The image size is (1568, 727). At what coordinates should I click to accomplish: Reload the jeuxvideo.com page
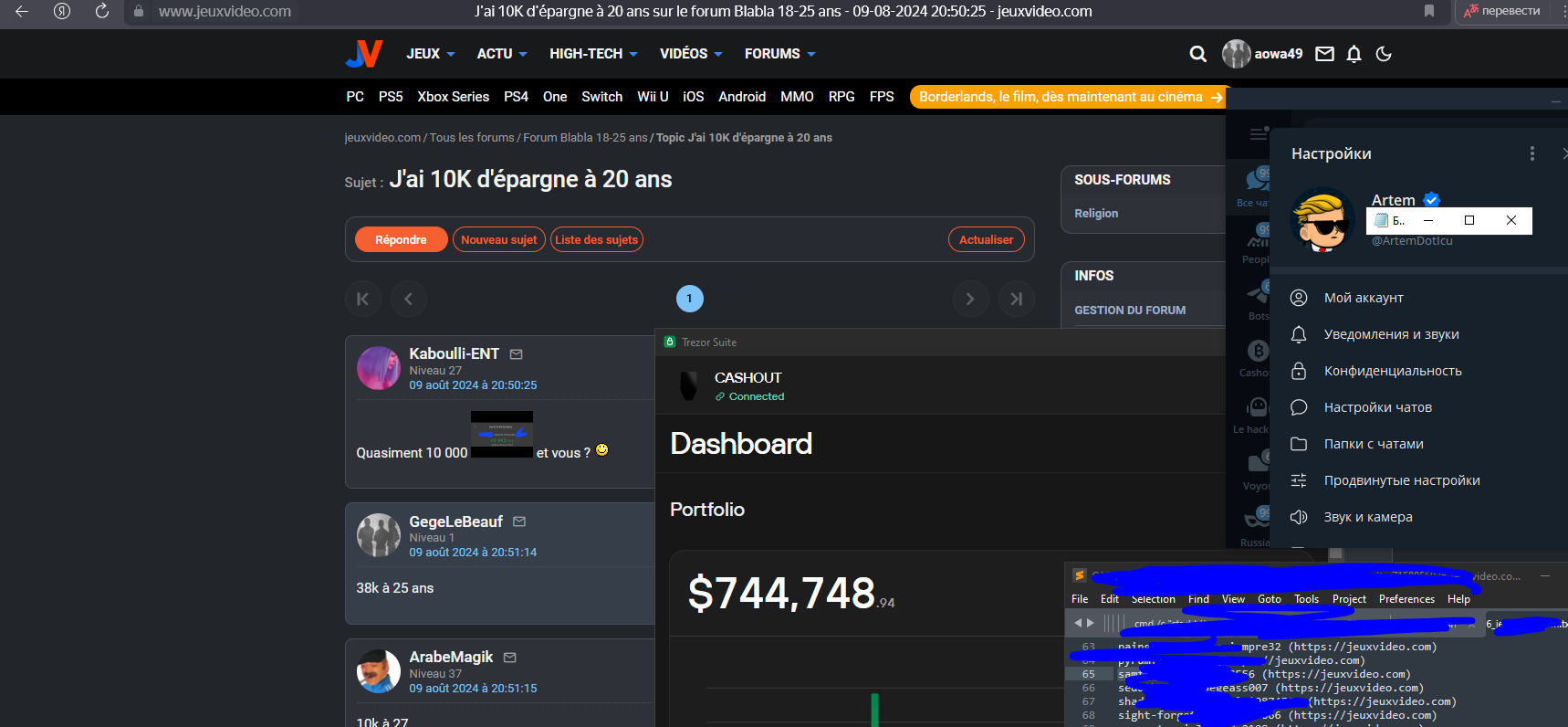coord(102,11)
